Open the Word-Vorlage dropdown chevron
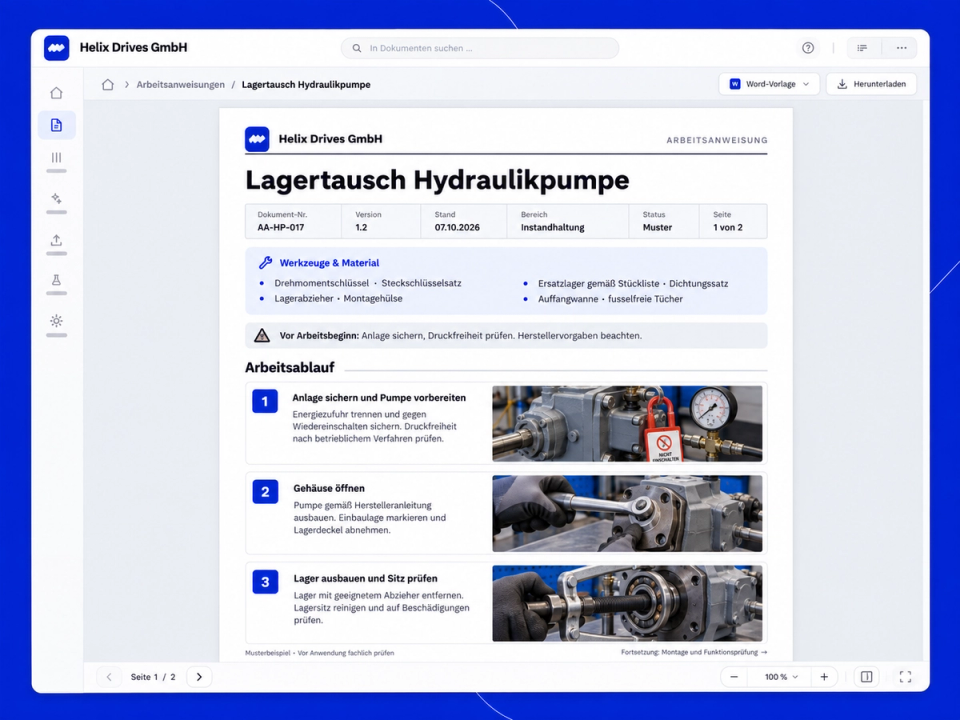 [806, 84]
